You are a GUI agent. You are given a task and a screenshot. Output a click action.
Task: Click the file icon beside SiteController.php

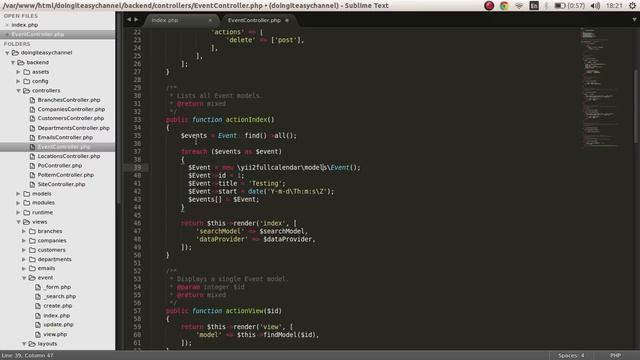(32, 184)
